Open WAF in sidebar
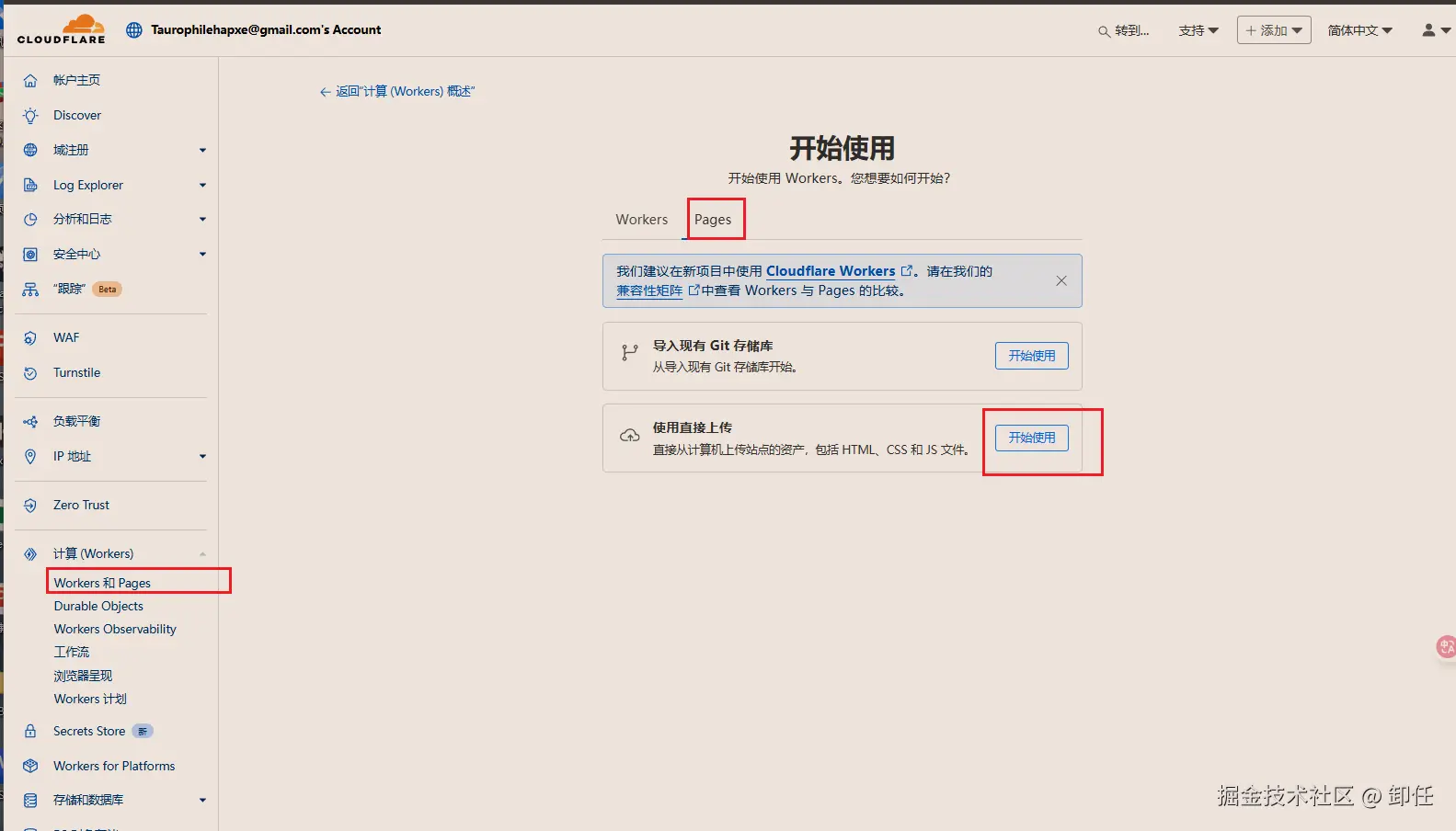Screen dimensions: 1456x831 [x=66, y=338]
